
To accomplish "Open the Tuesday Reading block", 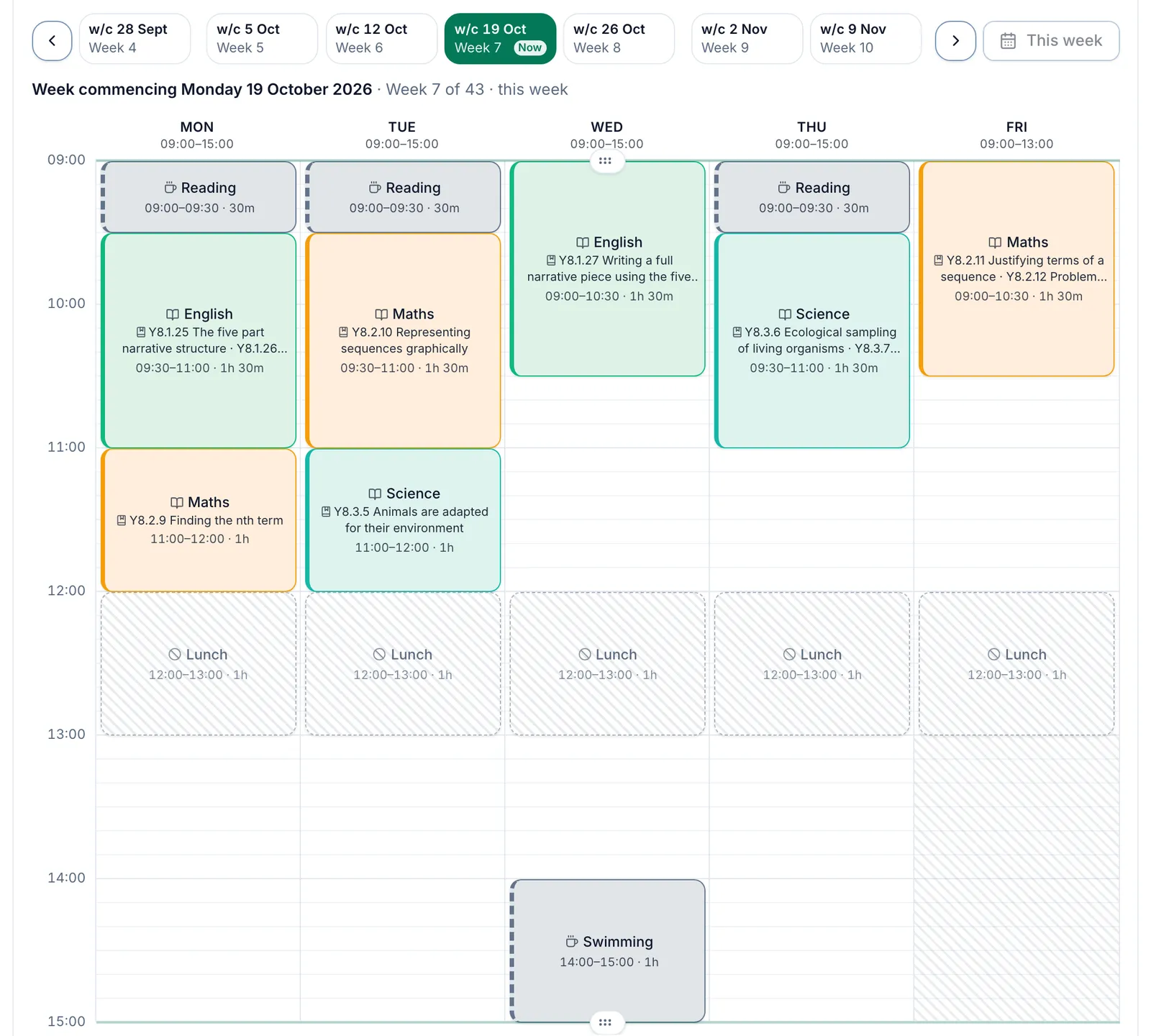I will click(x=403, y=197).
